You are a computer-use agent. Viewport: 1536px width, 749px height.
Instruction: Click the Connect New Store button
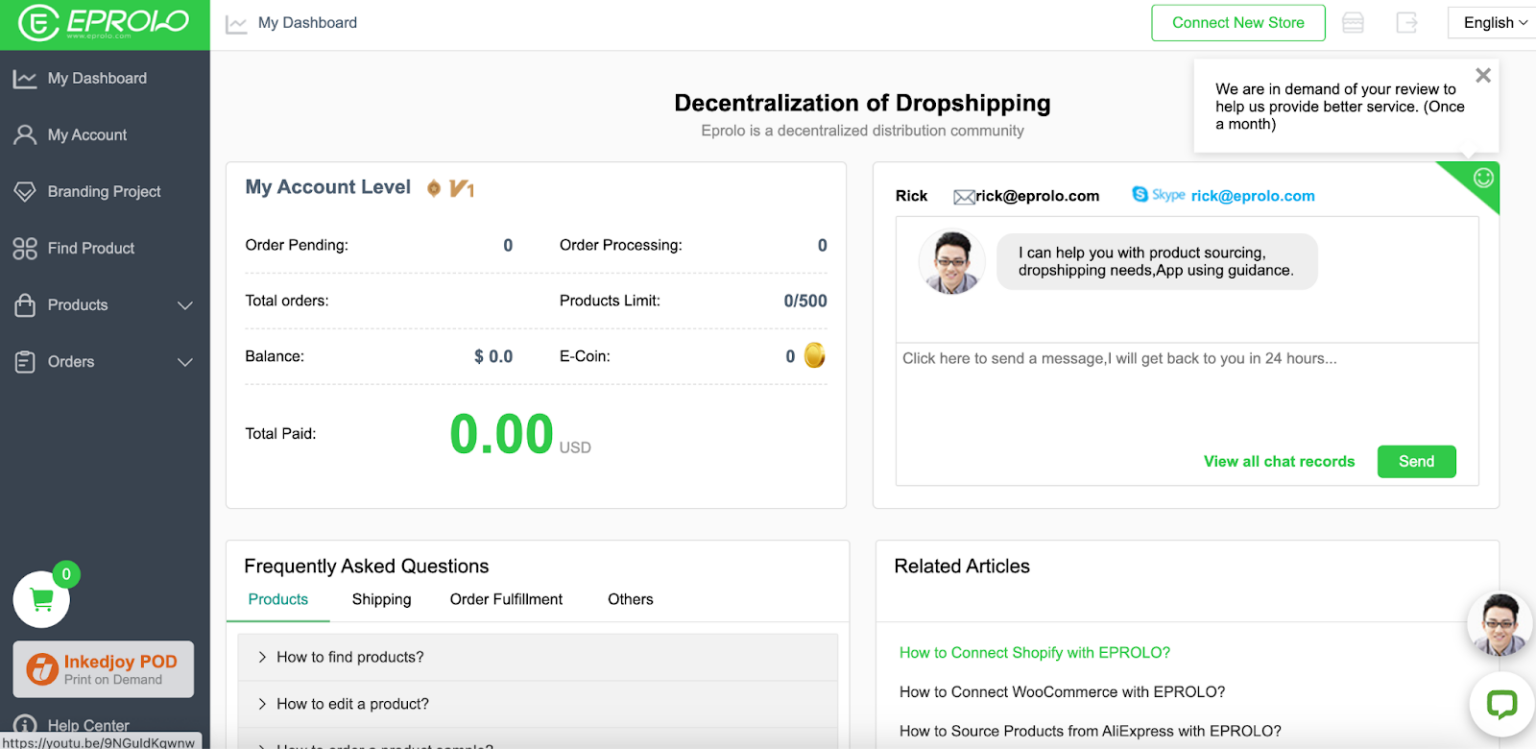1238,22
